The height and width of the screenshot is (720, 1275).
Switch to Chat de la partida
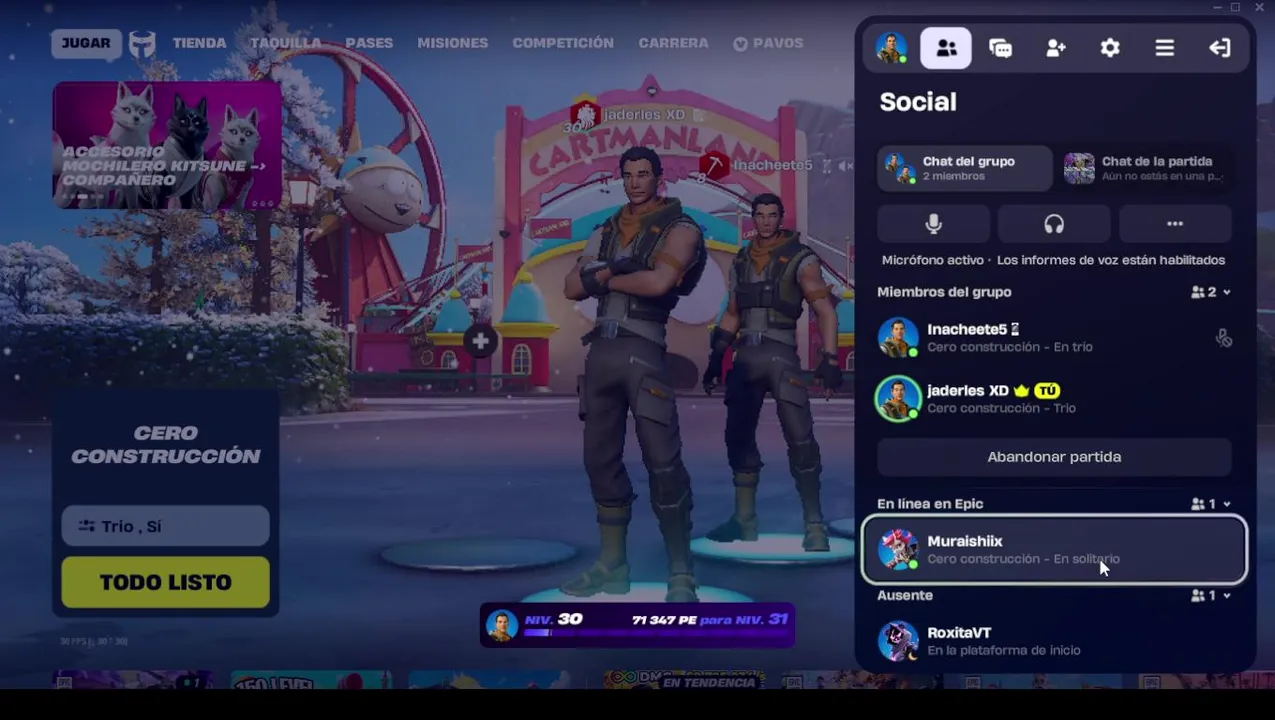coord(1146,168)
